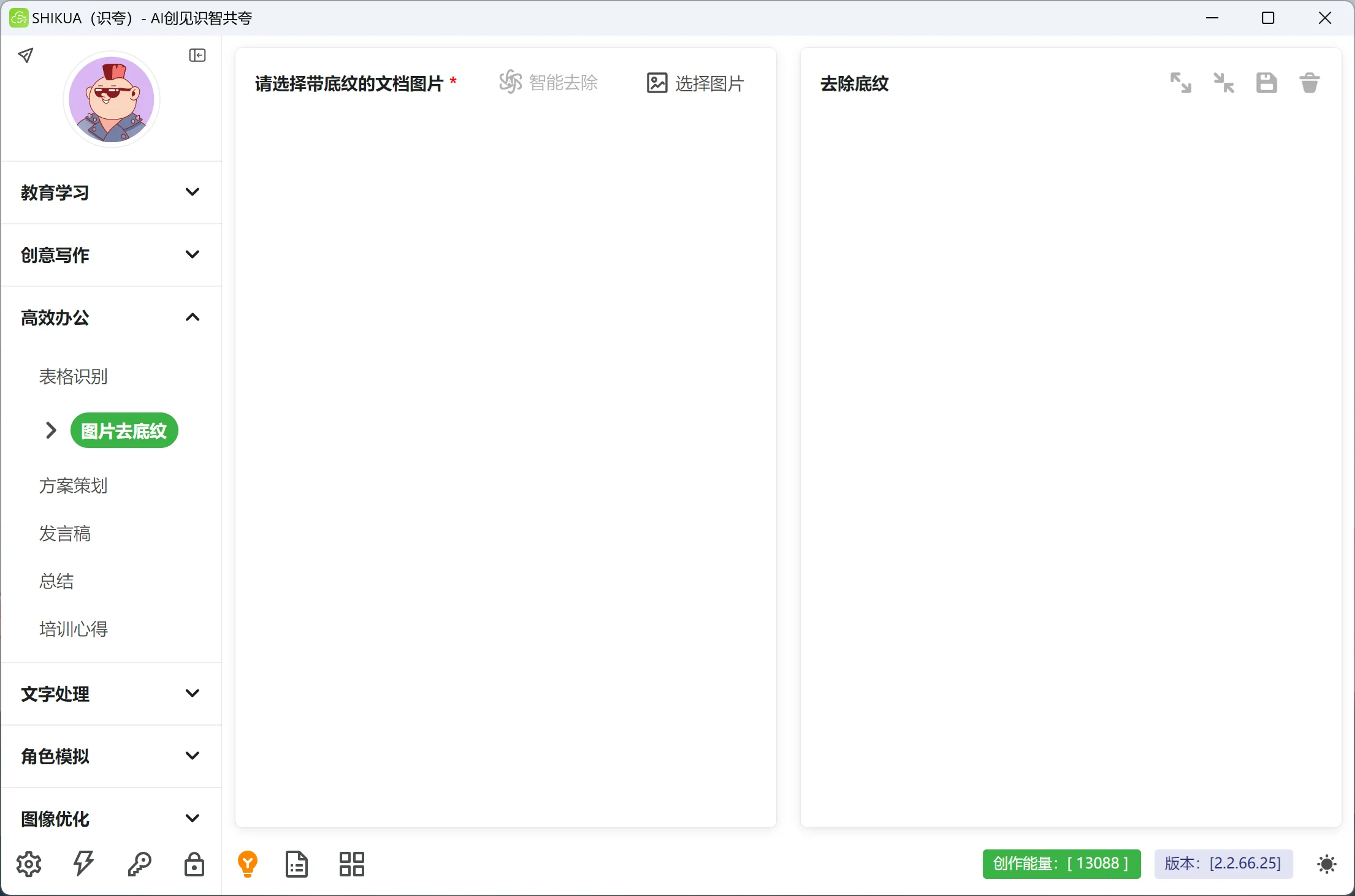Expand the 教育学习 category
Viewport: 1355px width, 896px height.
click(111, 192)
